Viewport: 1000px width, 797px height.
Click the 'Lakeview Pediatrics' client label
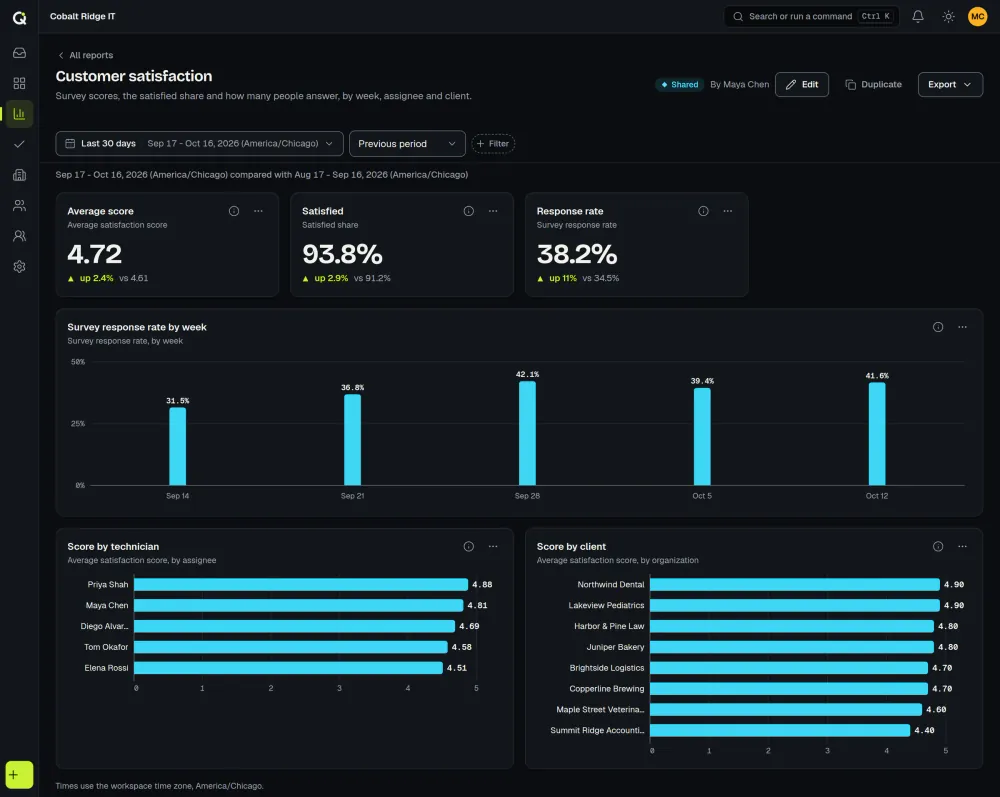click(x=607, y=605)
